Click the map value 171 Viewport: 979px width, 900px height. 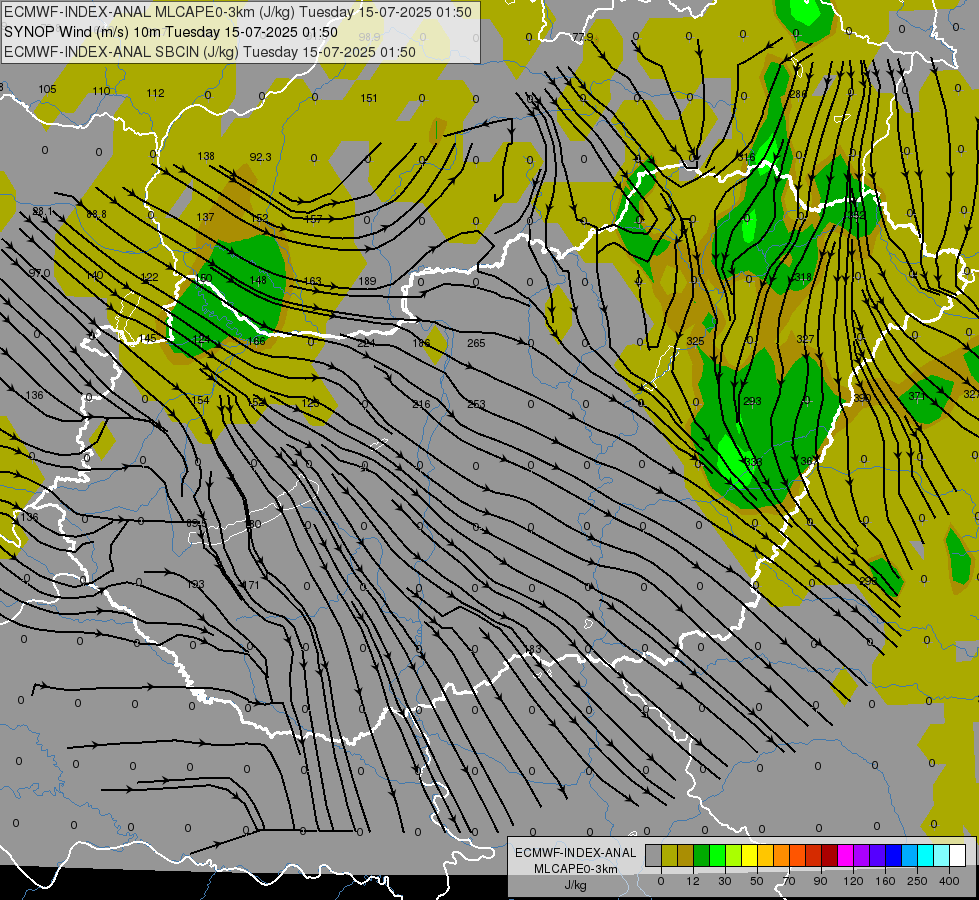[x=250, y=585]
